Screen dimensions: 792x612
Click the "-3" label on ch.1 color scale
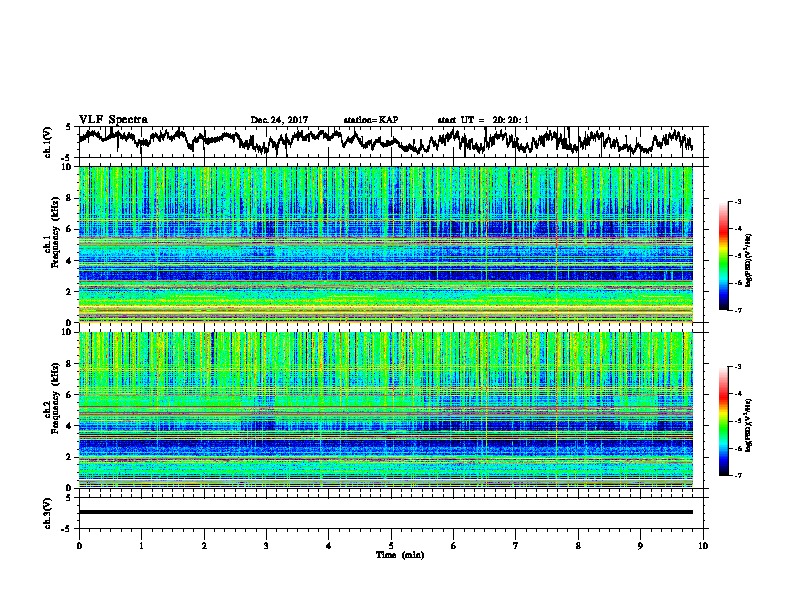(738, 202)
